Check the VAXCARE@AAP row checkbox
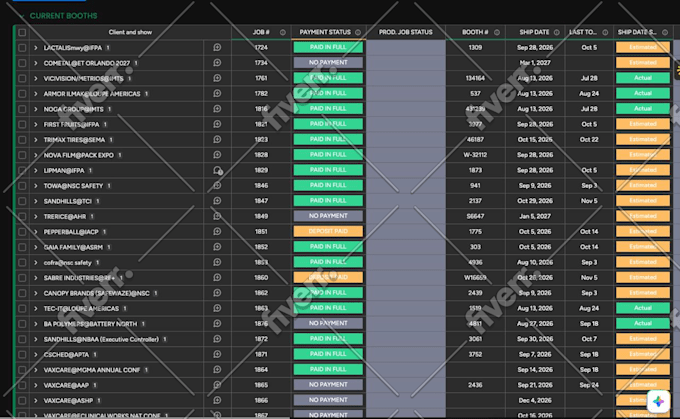The image size is (680, 419). coord(22,385)
